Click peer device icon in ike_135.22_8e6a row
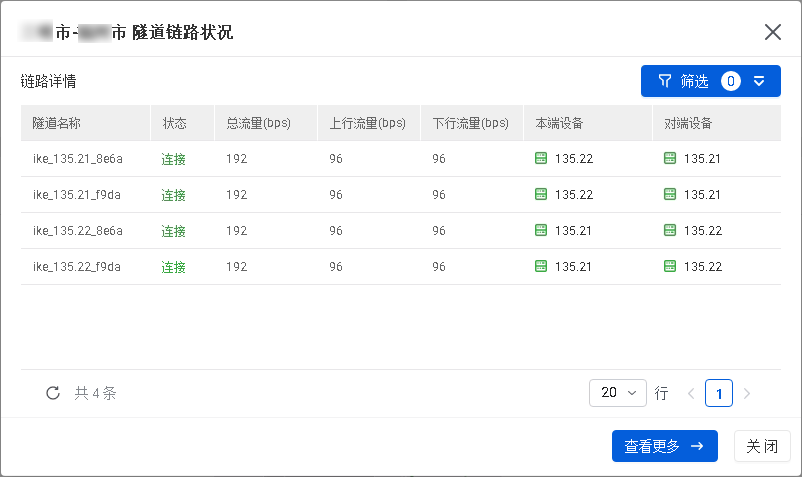The width and height of the screenshot is (802, 477). 670,231
